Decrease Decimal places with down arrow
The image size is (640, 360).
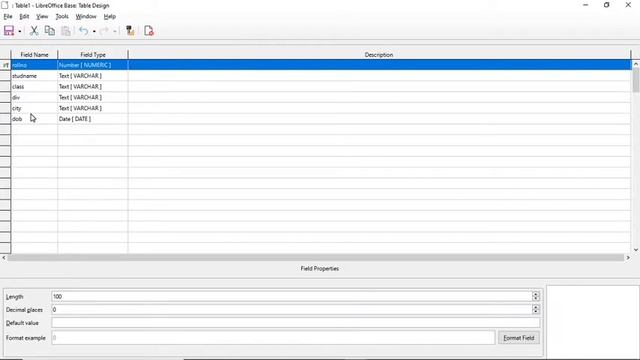click(x=536, y=312)
